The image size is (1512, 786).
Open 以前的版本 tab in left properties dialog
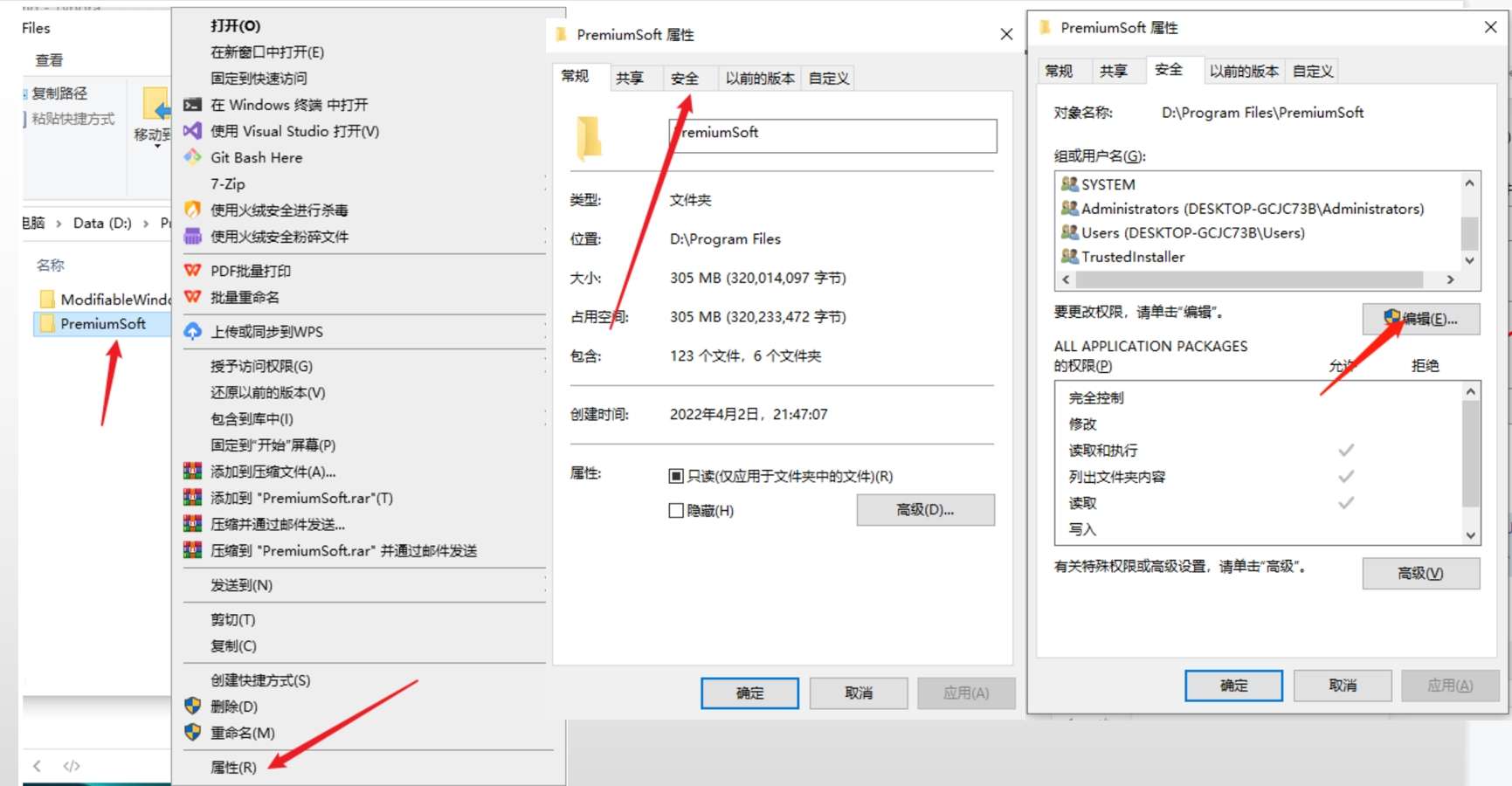(x=760, y=79)
